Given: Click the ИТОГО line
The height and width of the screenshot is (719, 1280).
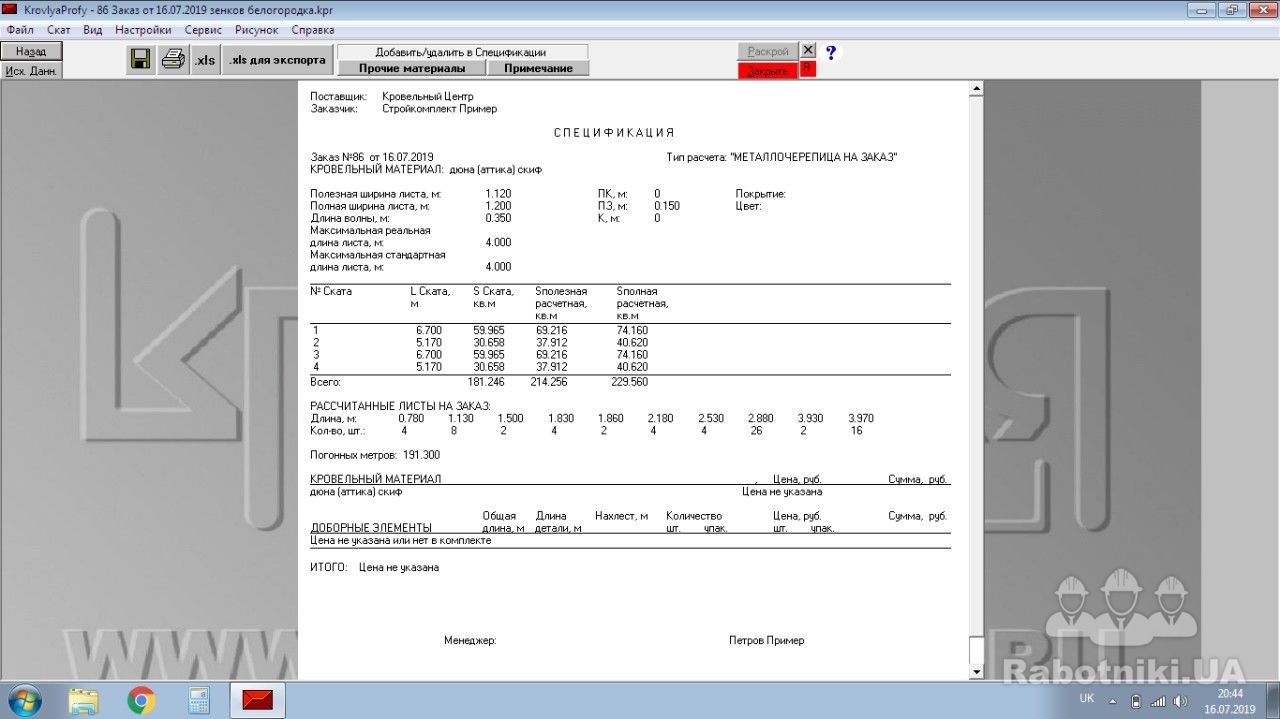Looking at the screenshot, I should coord(375,567).
